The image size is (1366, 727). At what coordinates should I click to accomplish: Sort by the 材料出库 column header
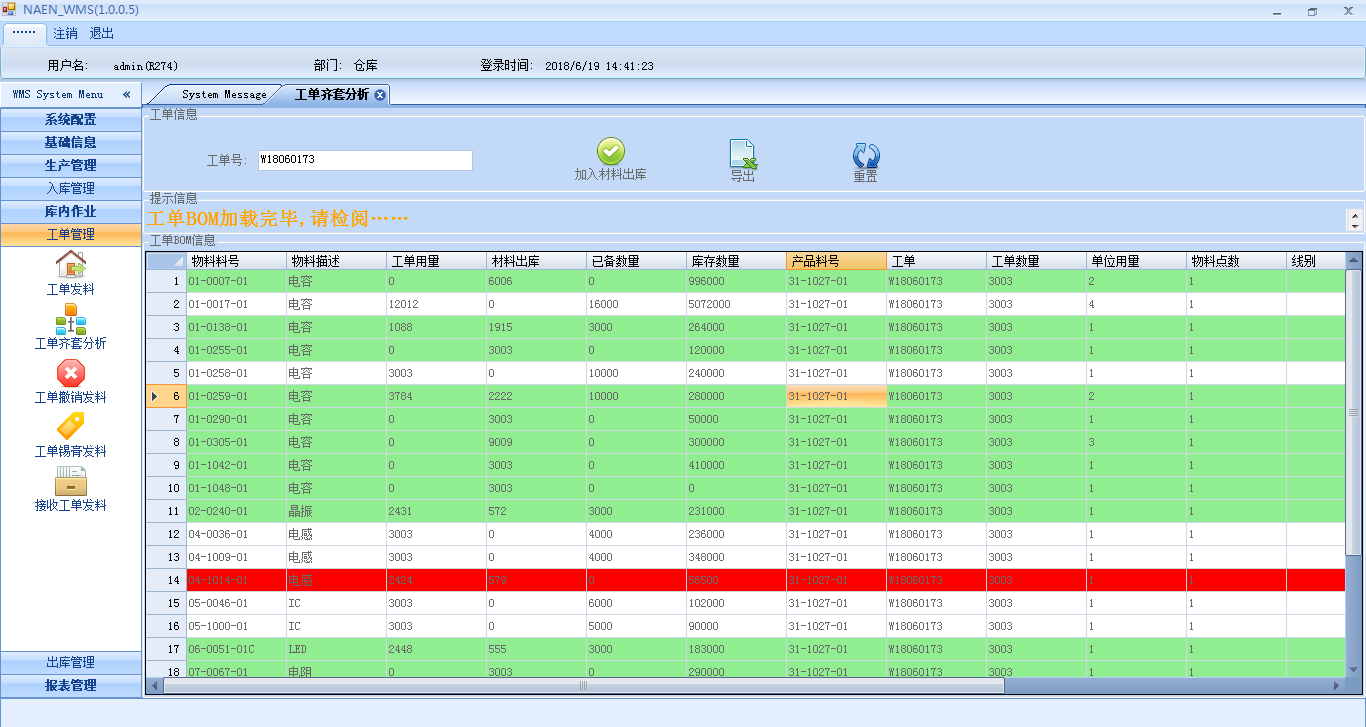(x=536, y=261)
